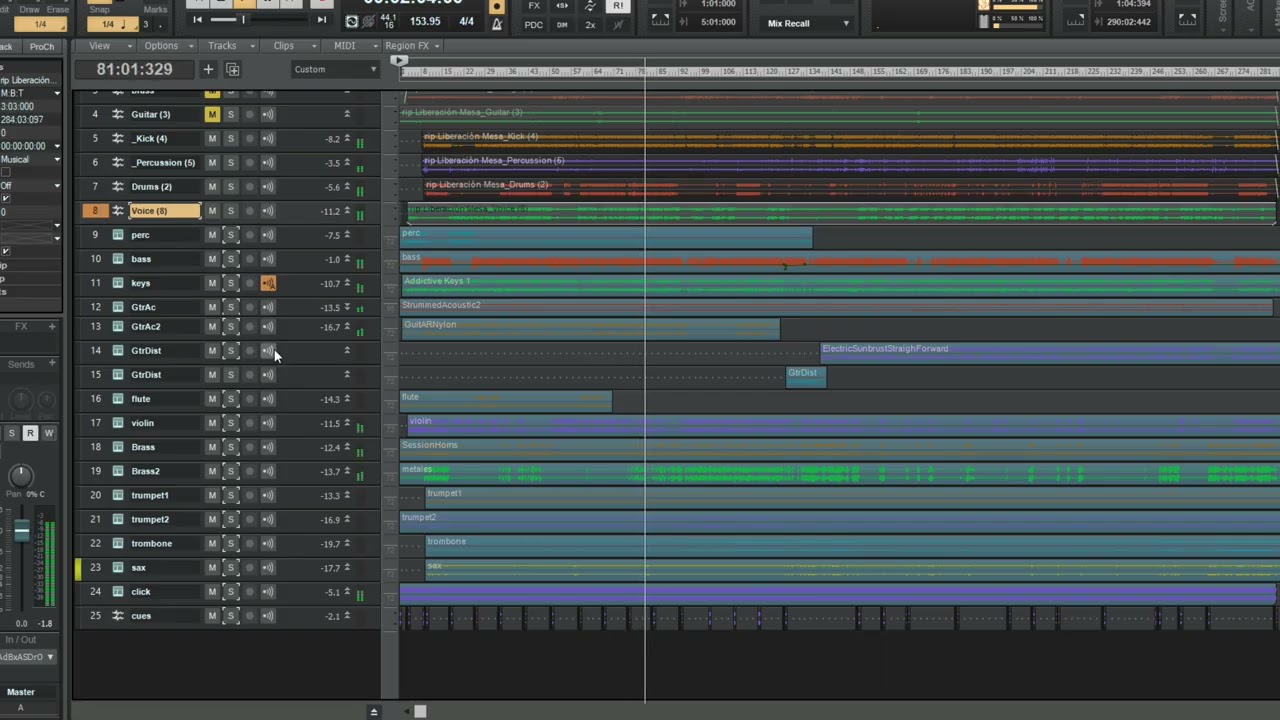Viewport: 1280px width, 720px height.
Task: Click the DIM solo button
Action: (562, 24)
